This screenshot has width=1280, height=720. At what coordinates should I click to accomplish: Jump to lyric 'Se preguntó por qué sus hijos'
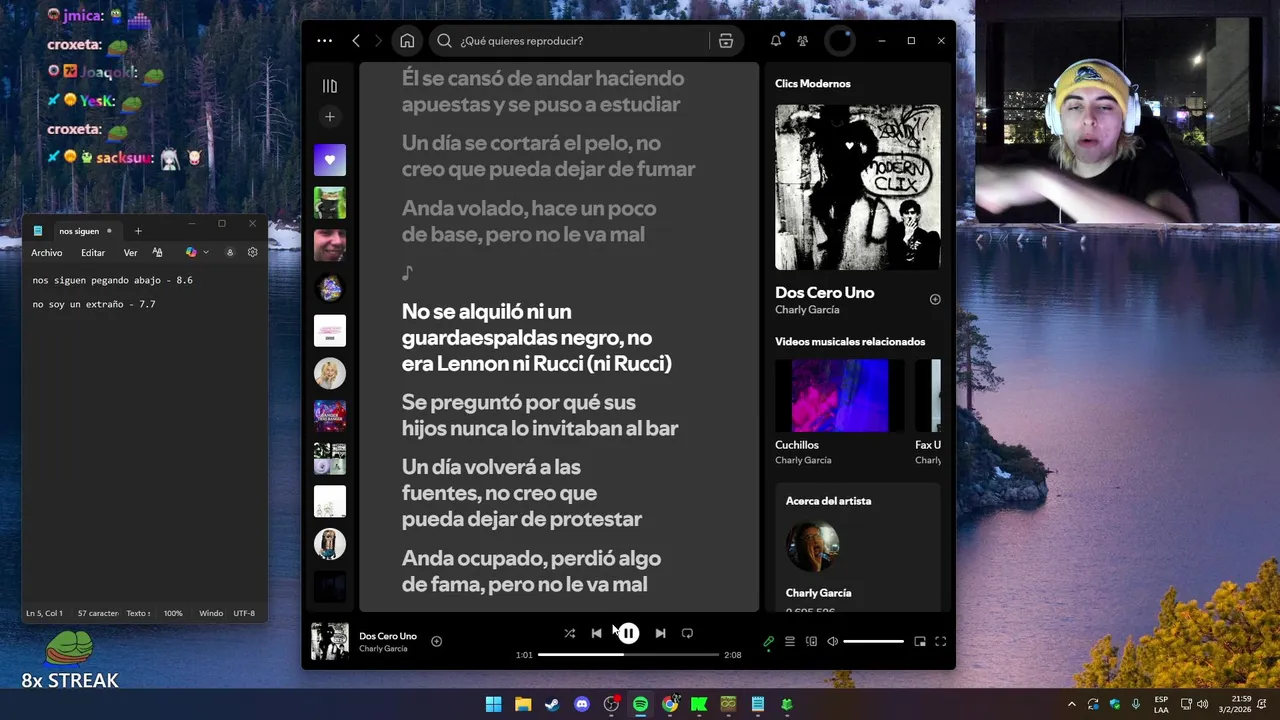(x=540, y=415)
